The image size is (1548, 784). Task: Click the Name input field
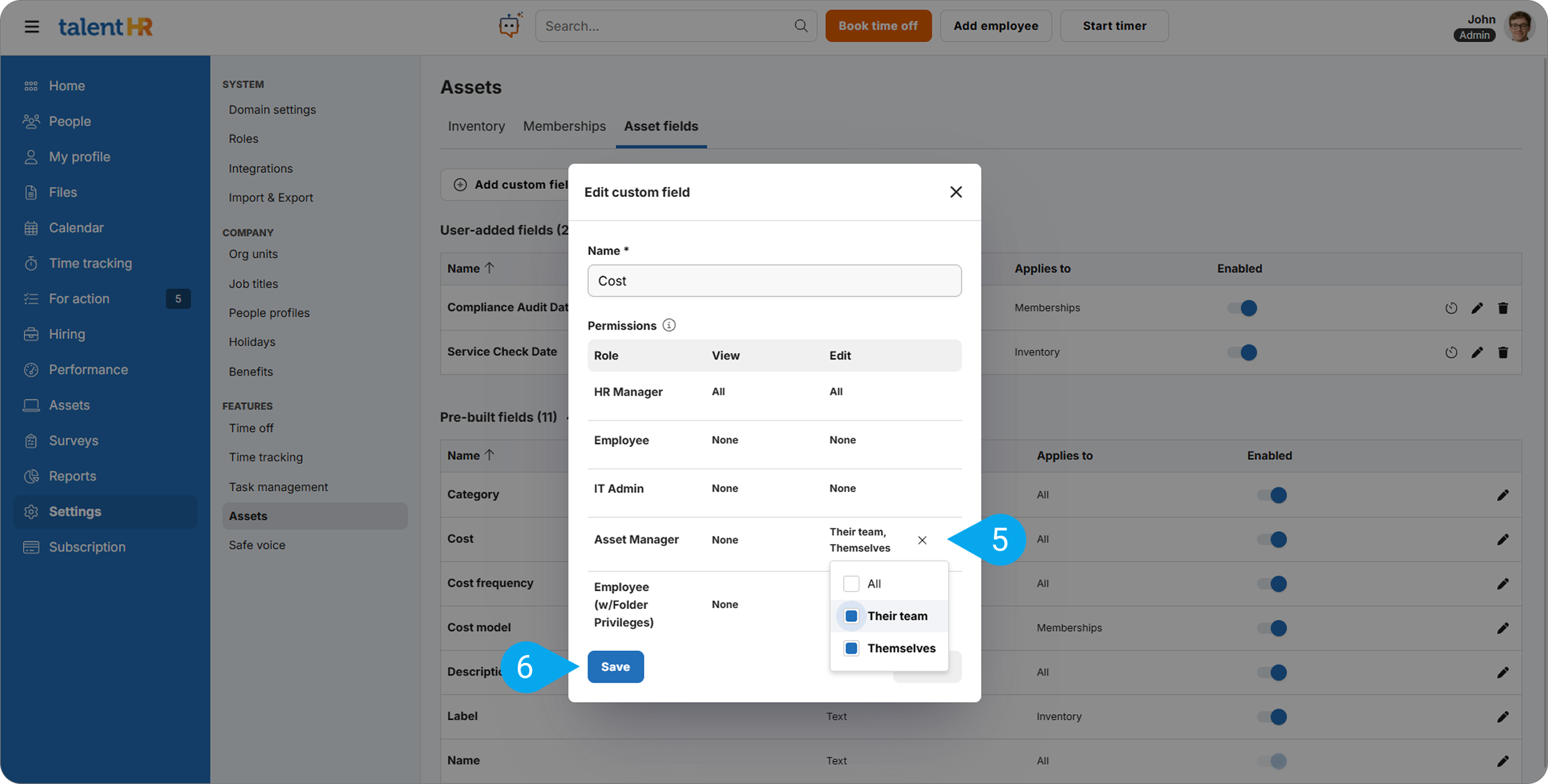pyautogui.click(x=774, y=280)
